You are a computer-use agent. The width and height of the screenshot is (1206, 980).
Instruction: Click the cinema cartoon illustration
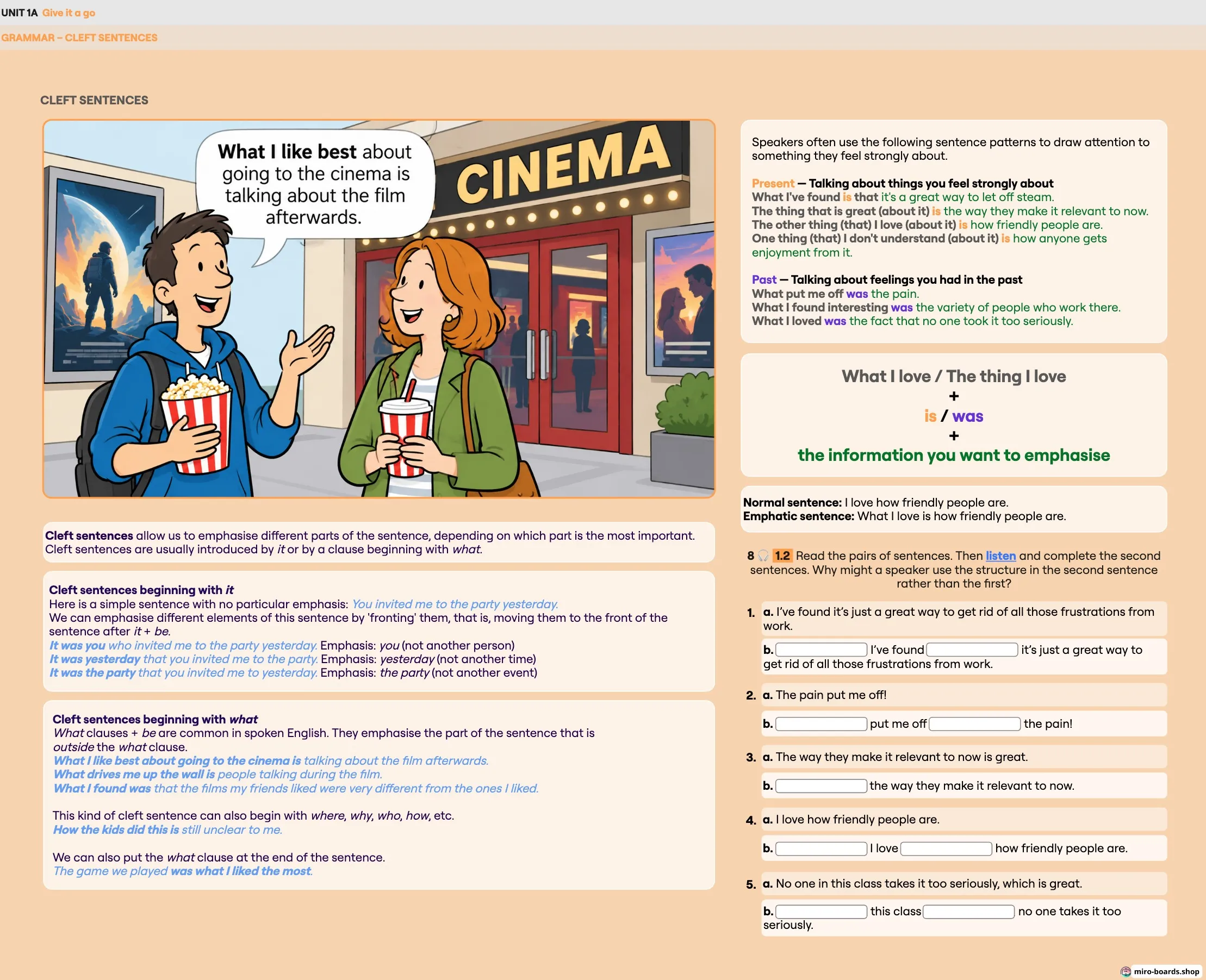click(379, 309)
